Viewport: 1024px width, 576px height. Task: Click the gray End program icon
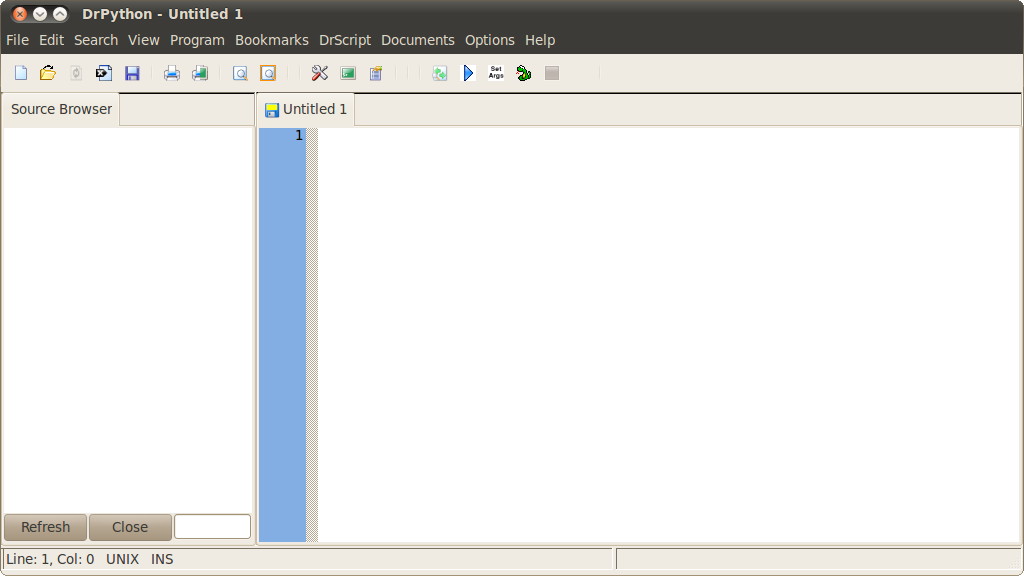[552, 73]
